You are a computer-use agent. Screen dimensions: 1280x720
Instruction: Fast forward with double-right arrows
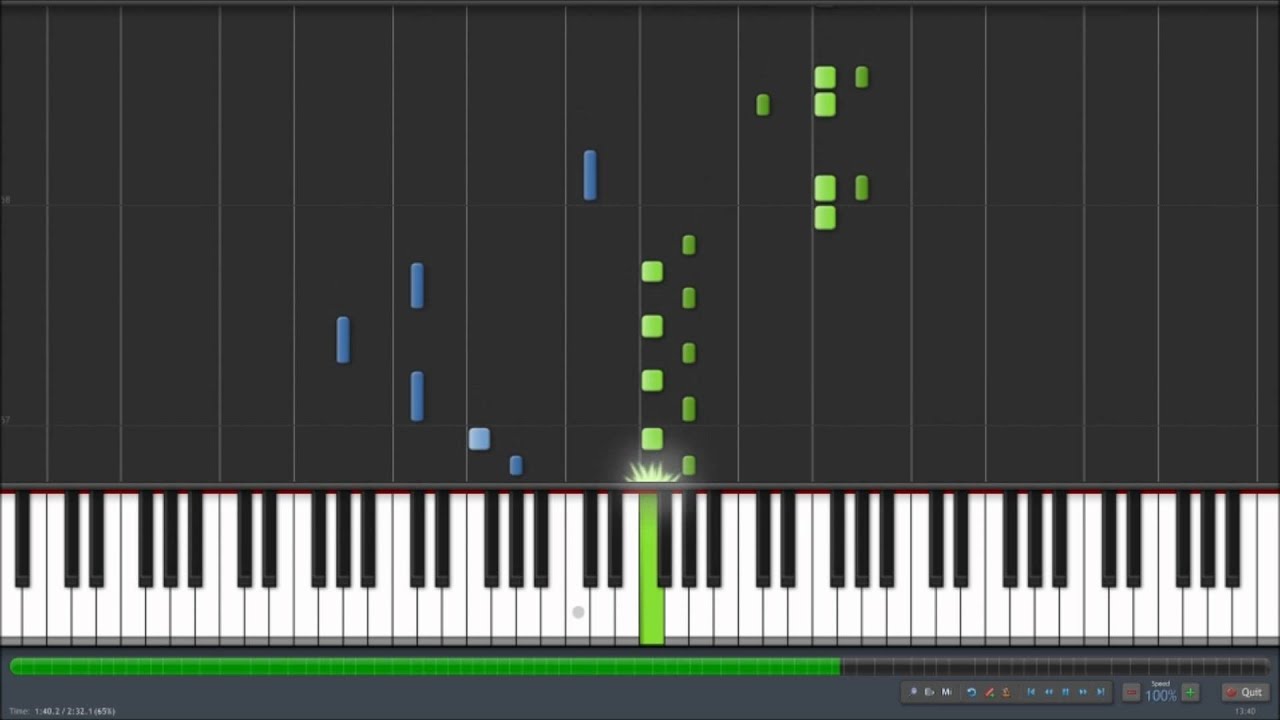tap(1083, 692)
